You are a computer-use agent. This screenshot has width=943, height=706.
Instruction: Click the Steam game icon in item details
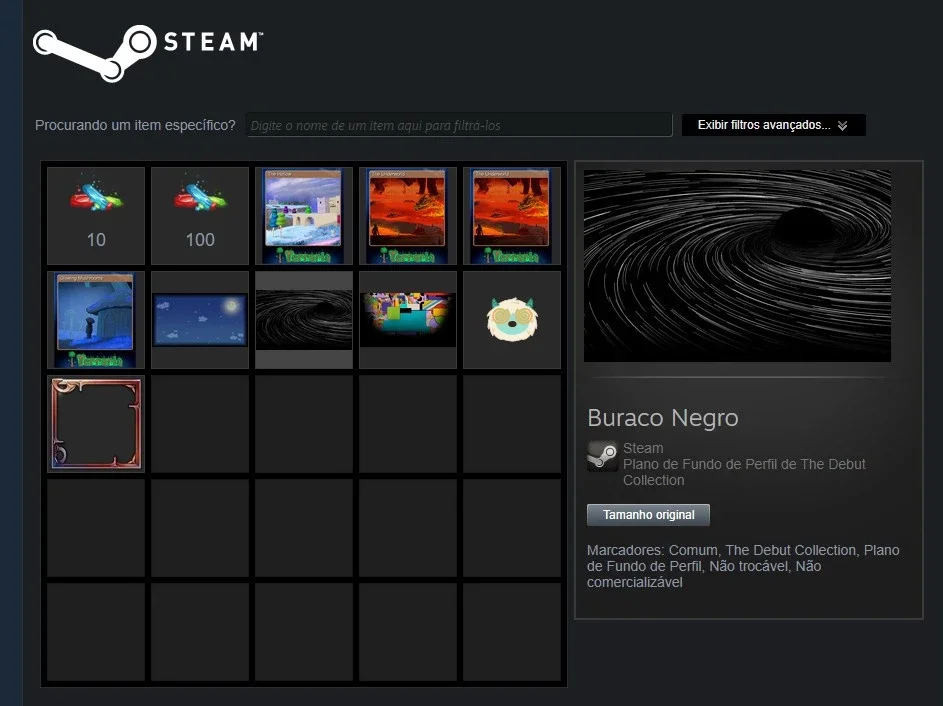click(602, 456)
